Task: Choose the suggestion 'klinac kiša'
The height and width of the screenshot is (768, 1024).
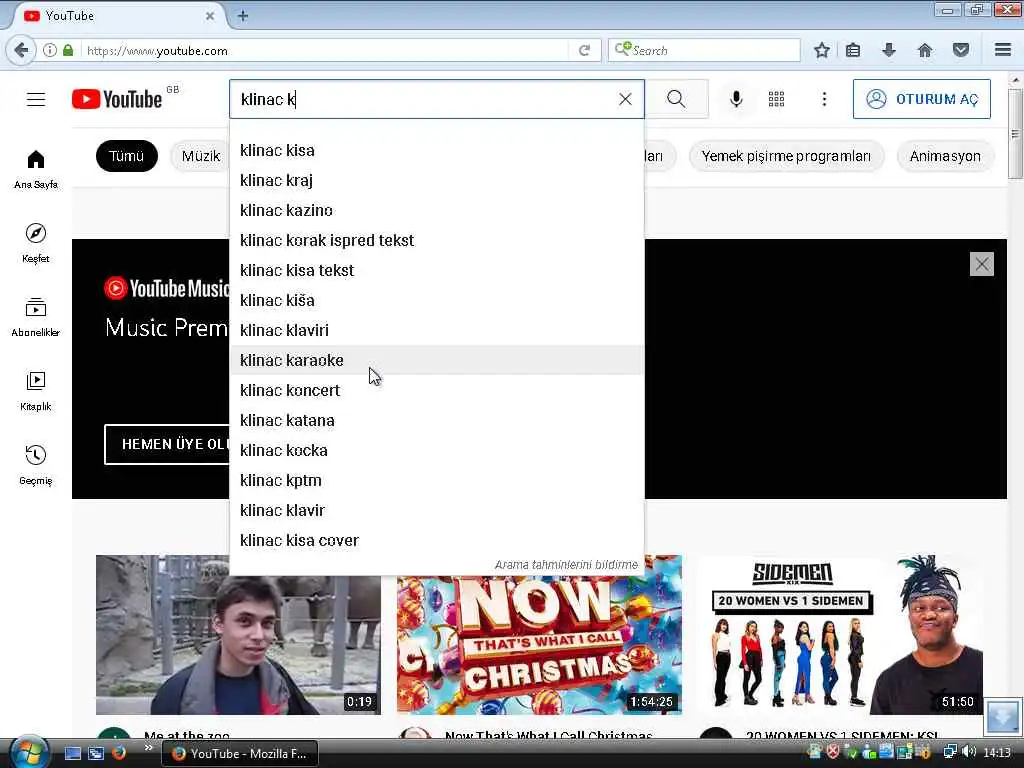Action: [x=436, y=300]
